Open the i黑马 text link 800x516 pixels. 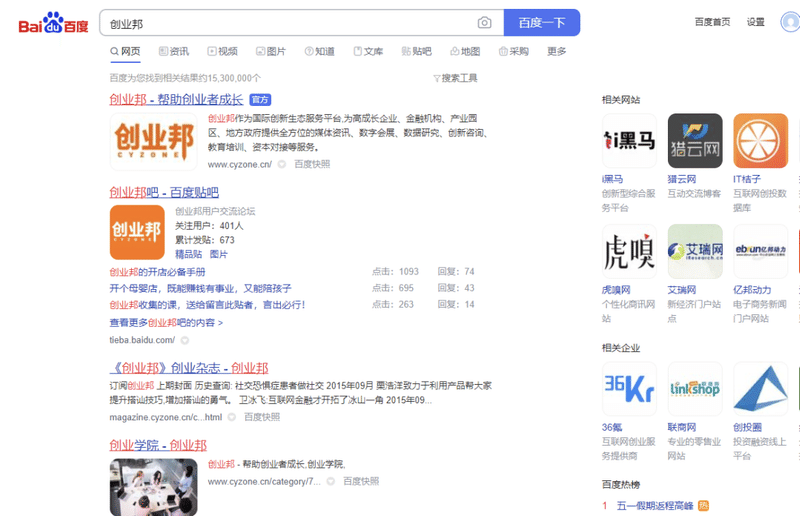tap(612, 179)
